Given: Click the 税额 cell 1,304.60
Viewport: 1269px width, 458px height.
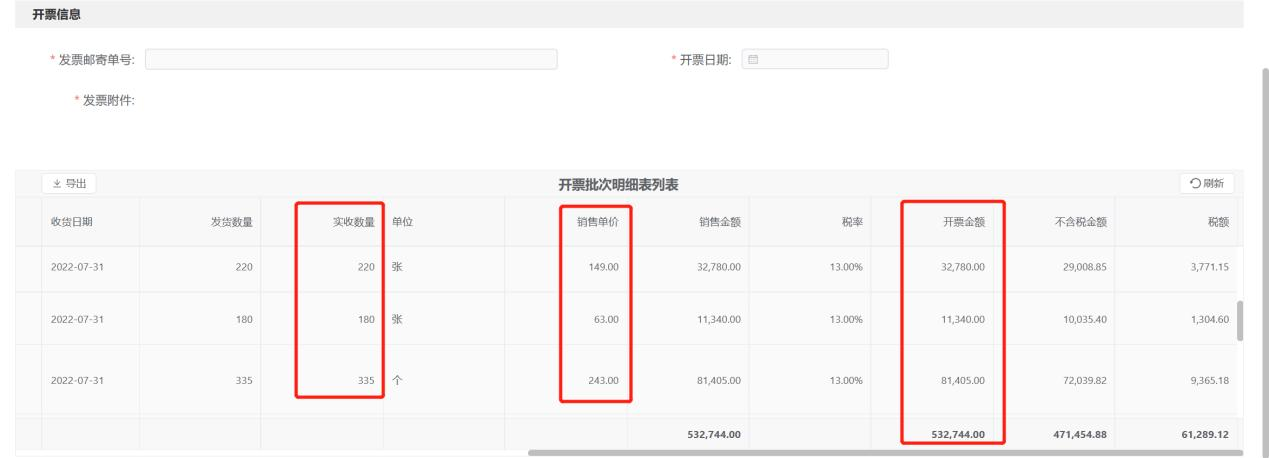Looking at the screenshot, I should coord(1209,320).
